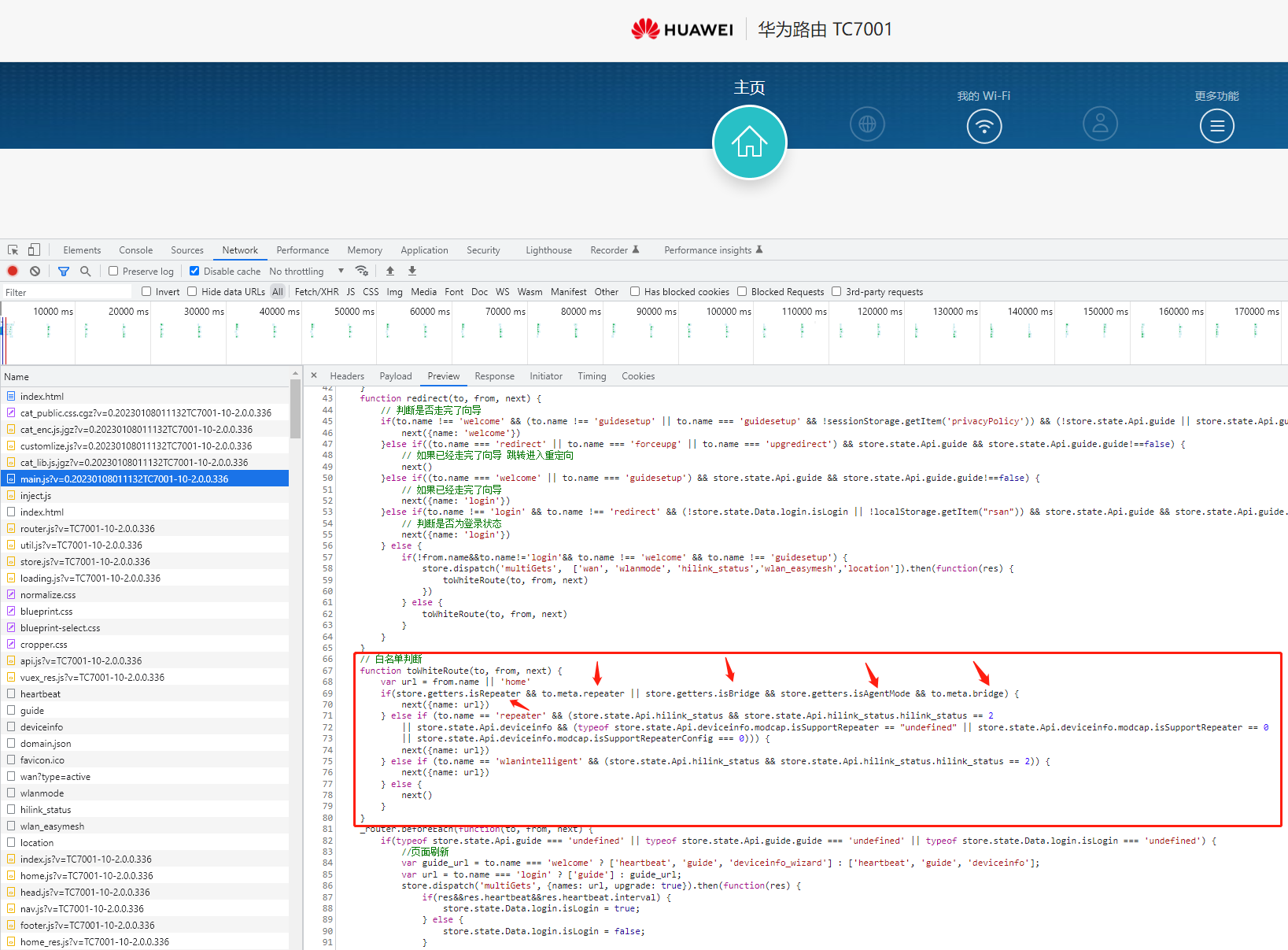Click inject.js file icon

[x=11, y=495]
